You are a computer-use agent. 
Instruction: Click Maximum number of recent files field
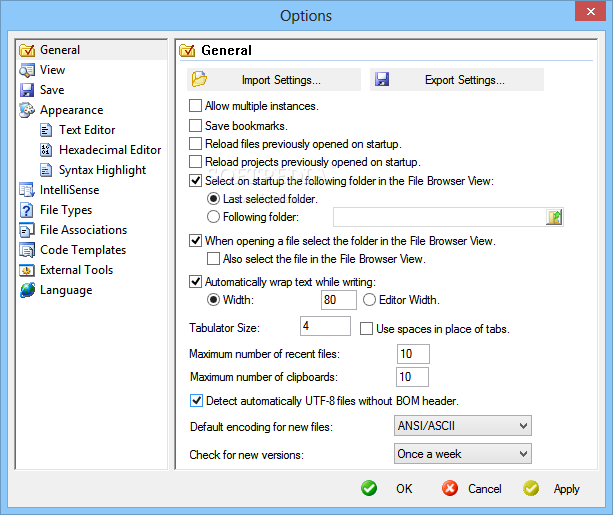tap(413, 354)
